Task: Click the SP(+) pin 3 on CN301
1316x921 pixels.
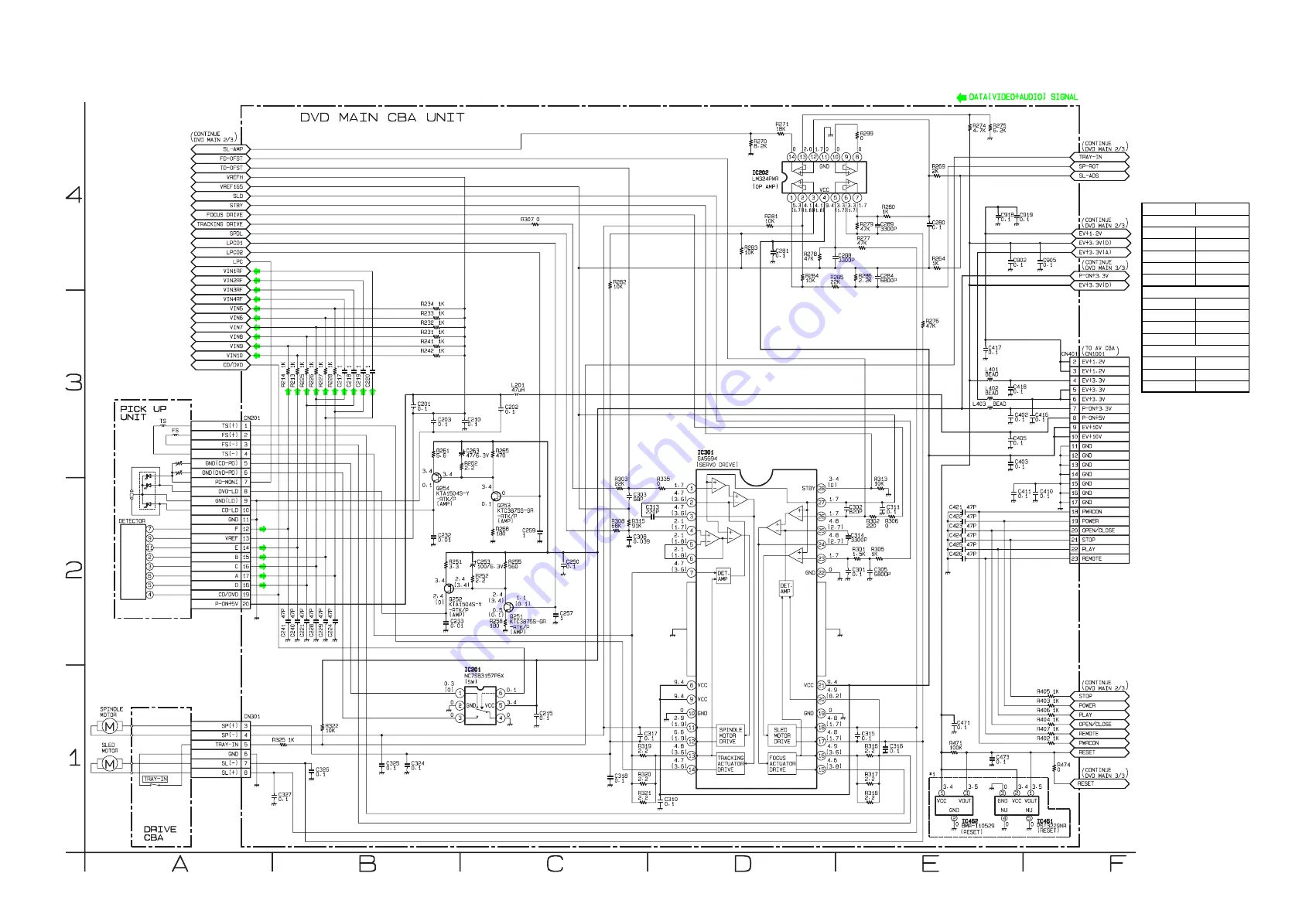Action: (220, 726)
